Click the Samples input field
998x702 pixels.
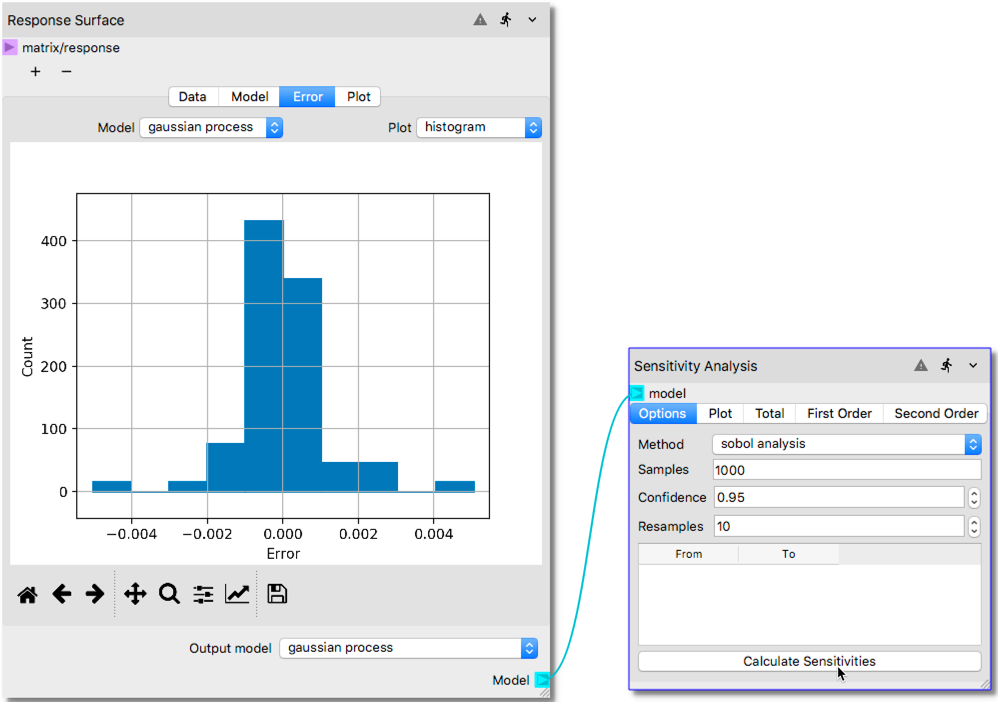click(846, 470)
